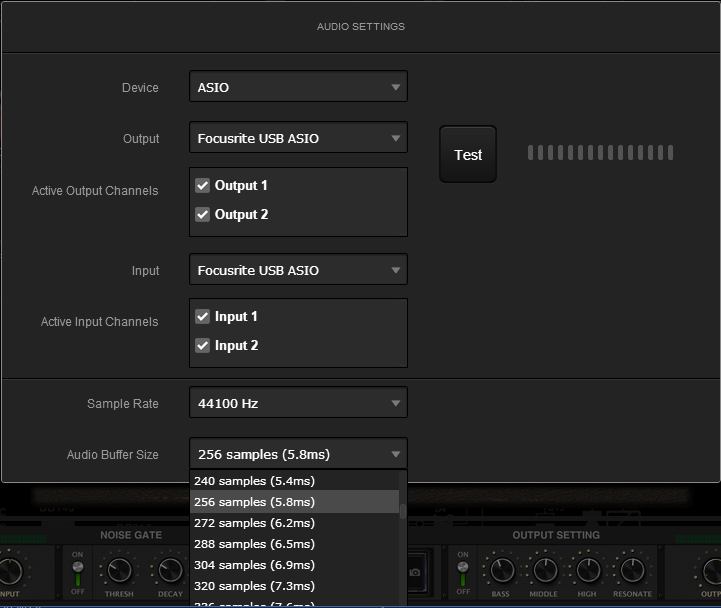The image size is (721, 608).
Task: Select 240 samples (5.4ms) buffer option
Action: 294,481
